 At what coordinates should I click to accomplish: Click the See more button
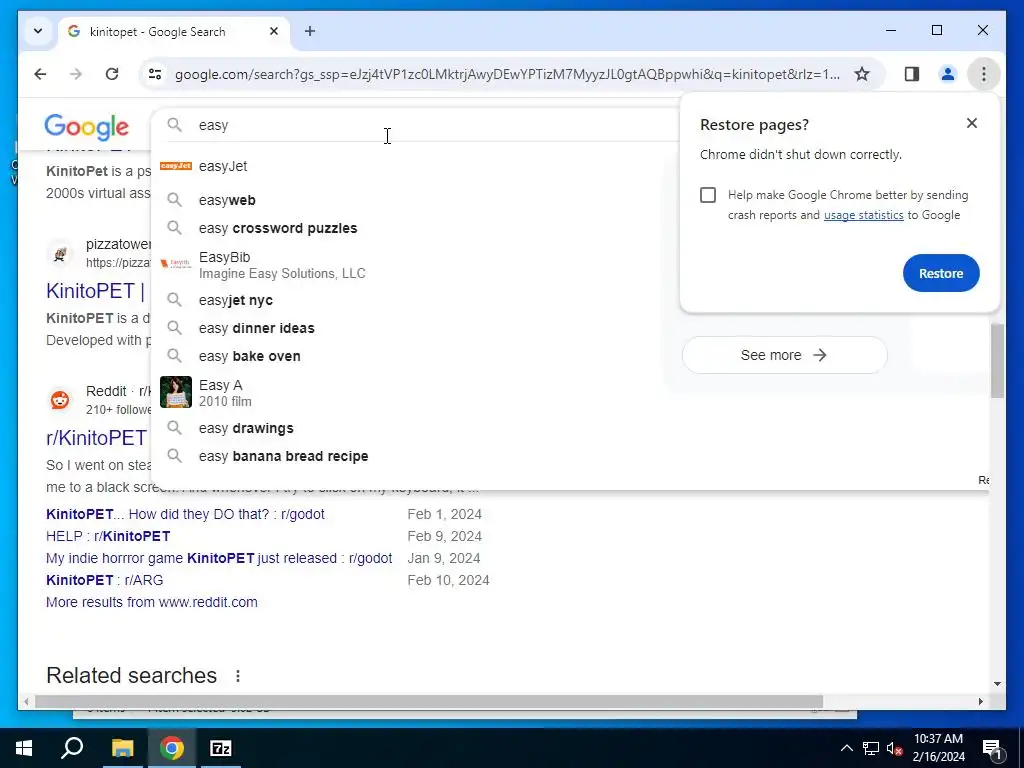coord(784,355)
